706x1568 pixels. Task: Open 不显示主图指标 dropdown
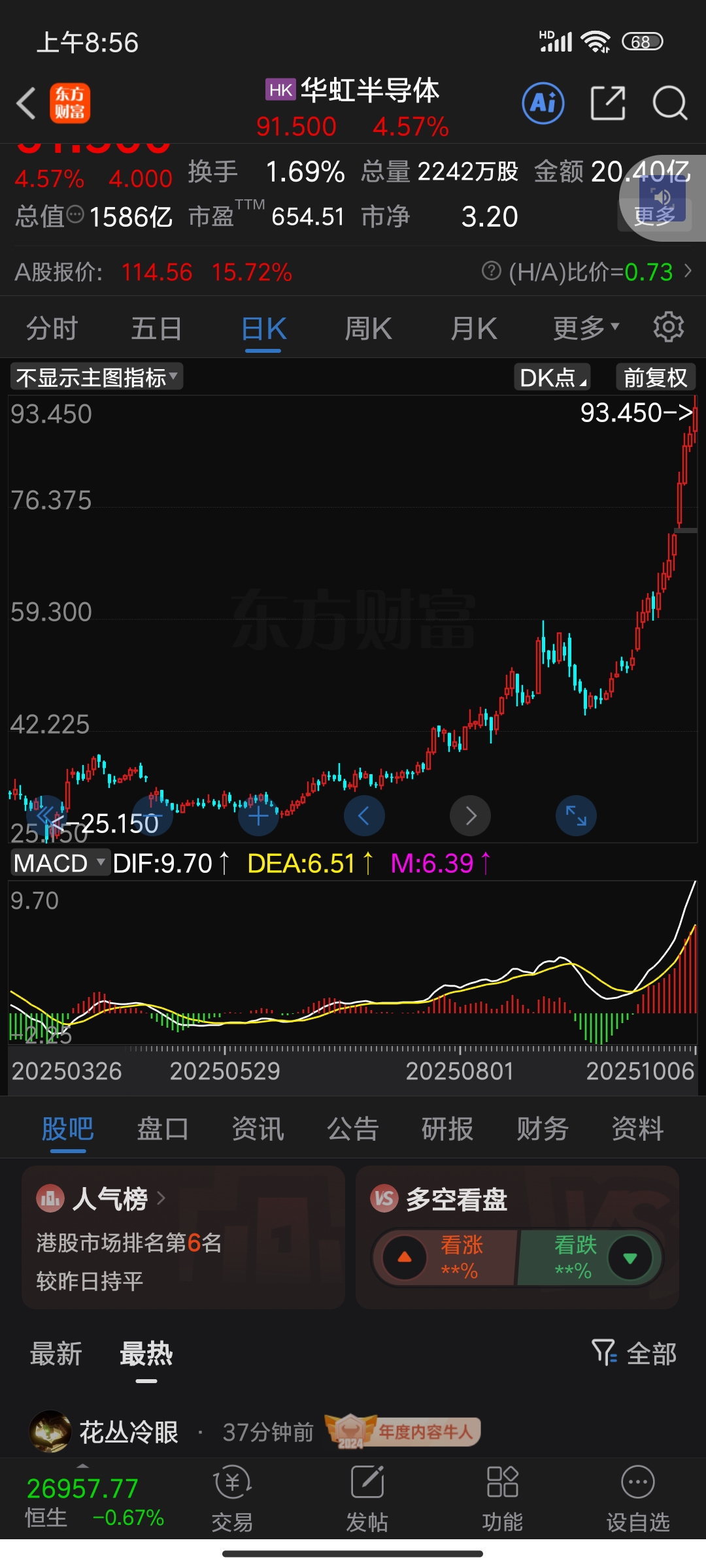click(97, 377)
